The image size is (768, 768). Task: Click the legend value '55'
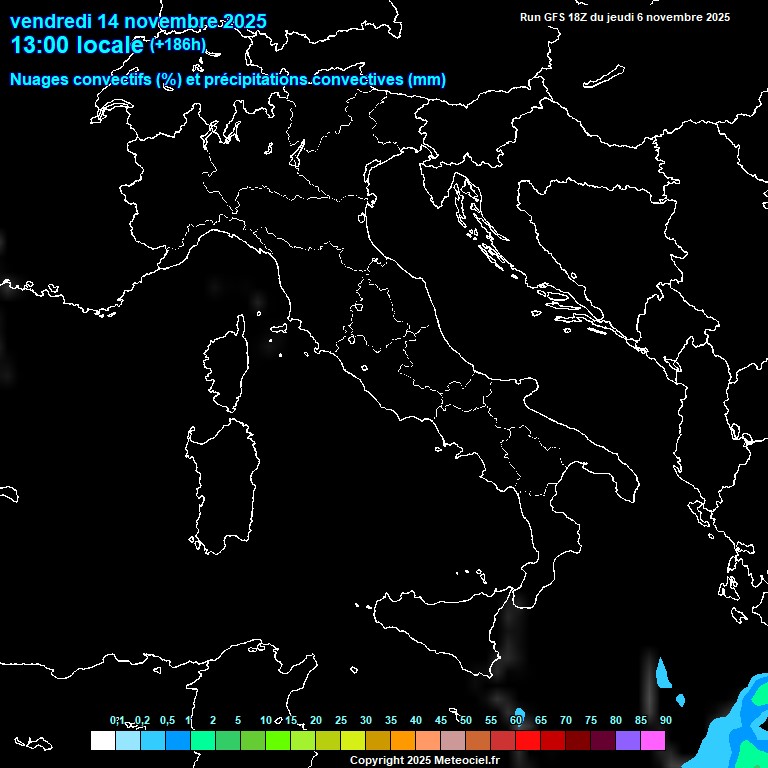click(491, 720)
